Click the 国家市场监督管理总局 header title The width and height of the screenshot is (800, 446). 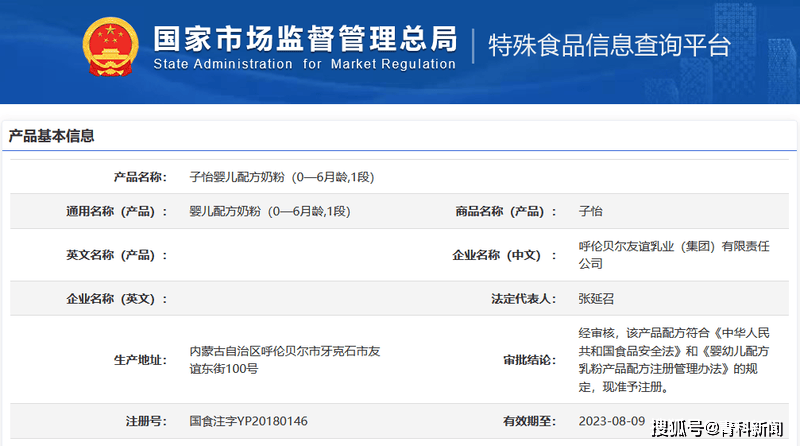tap(305, 37)
